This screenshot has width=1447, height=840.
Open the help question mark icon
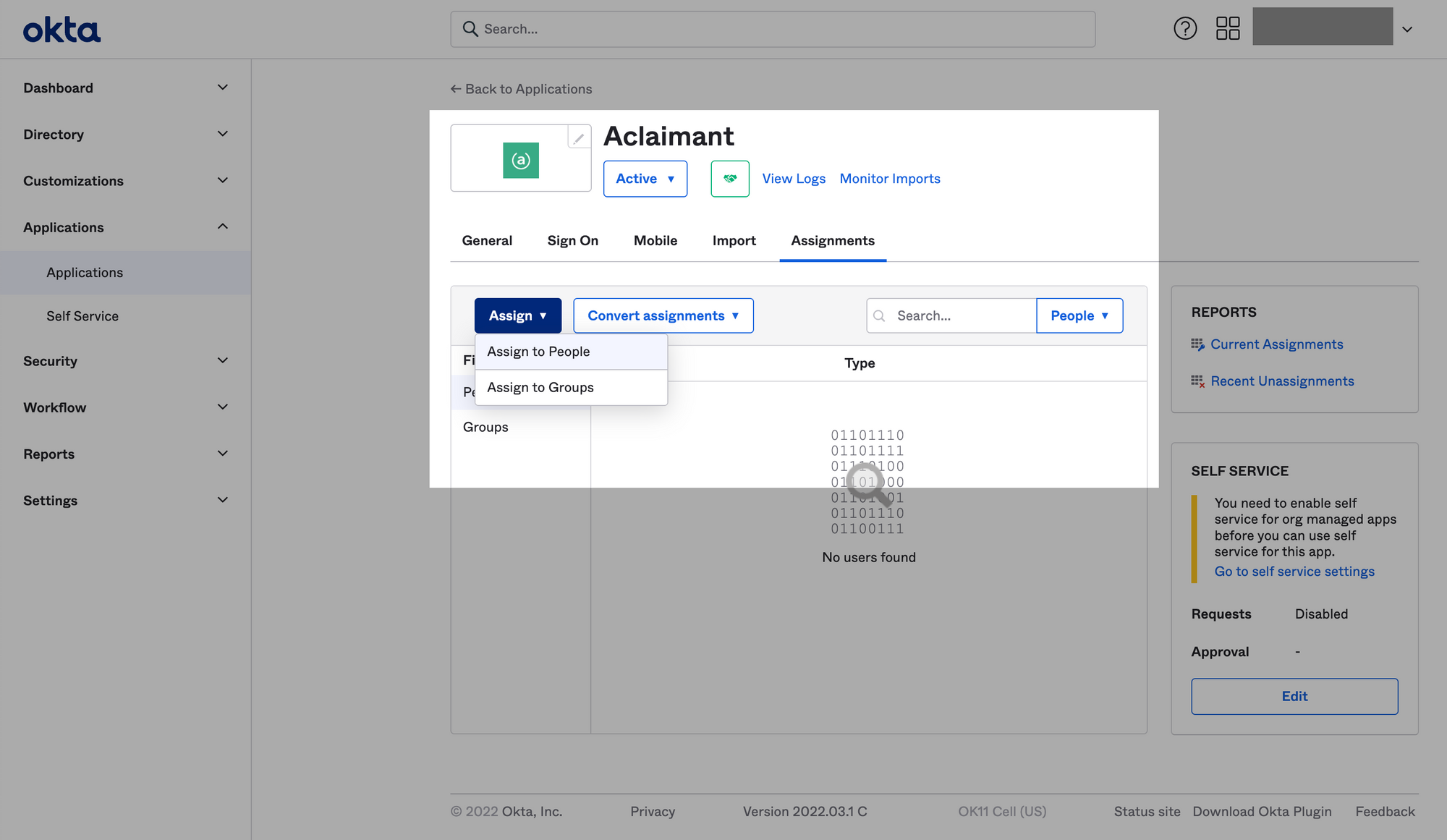coord(1185,29)
